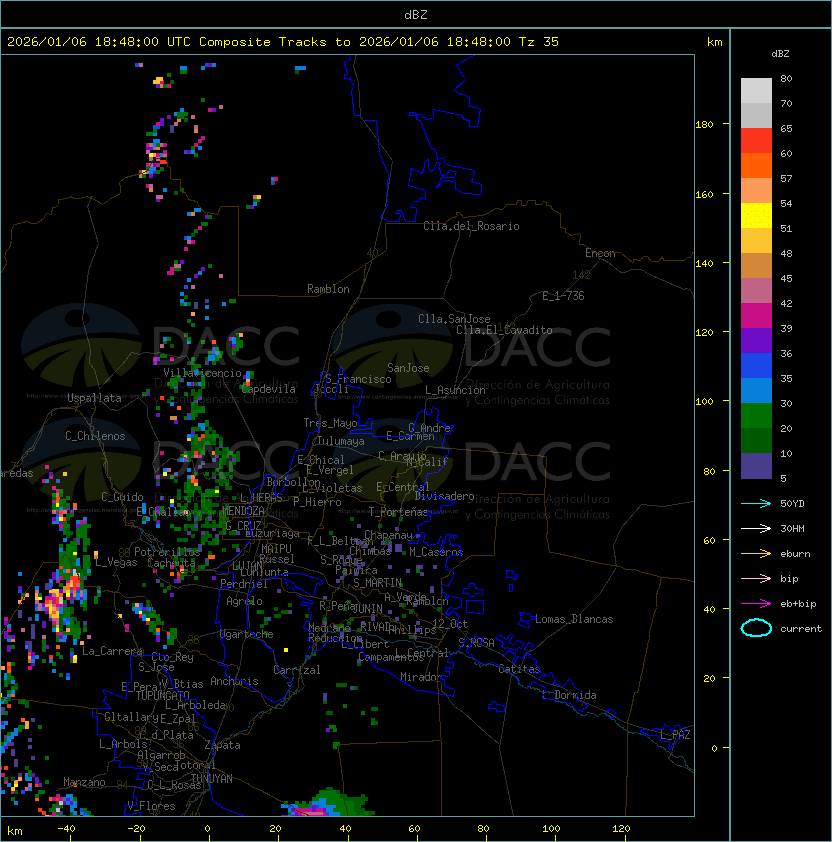The width and height of the screenshot is (832, 842).
Task: Click the 'Encon' map label
Action: 600,253
